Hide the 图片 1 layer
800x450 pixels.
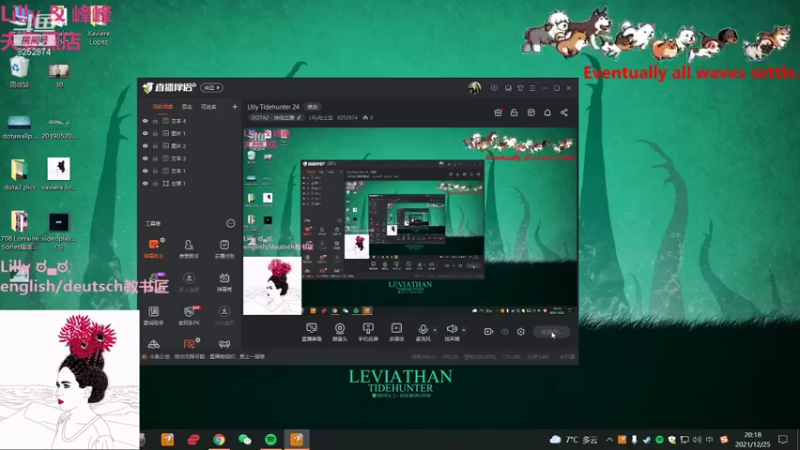coord(145,133)
